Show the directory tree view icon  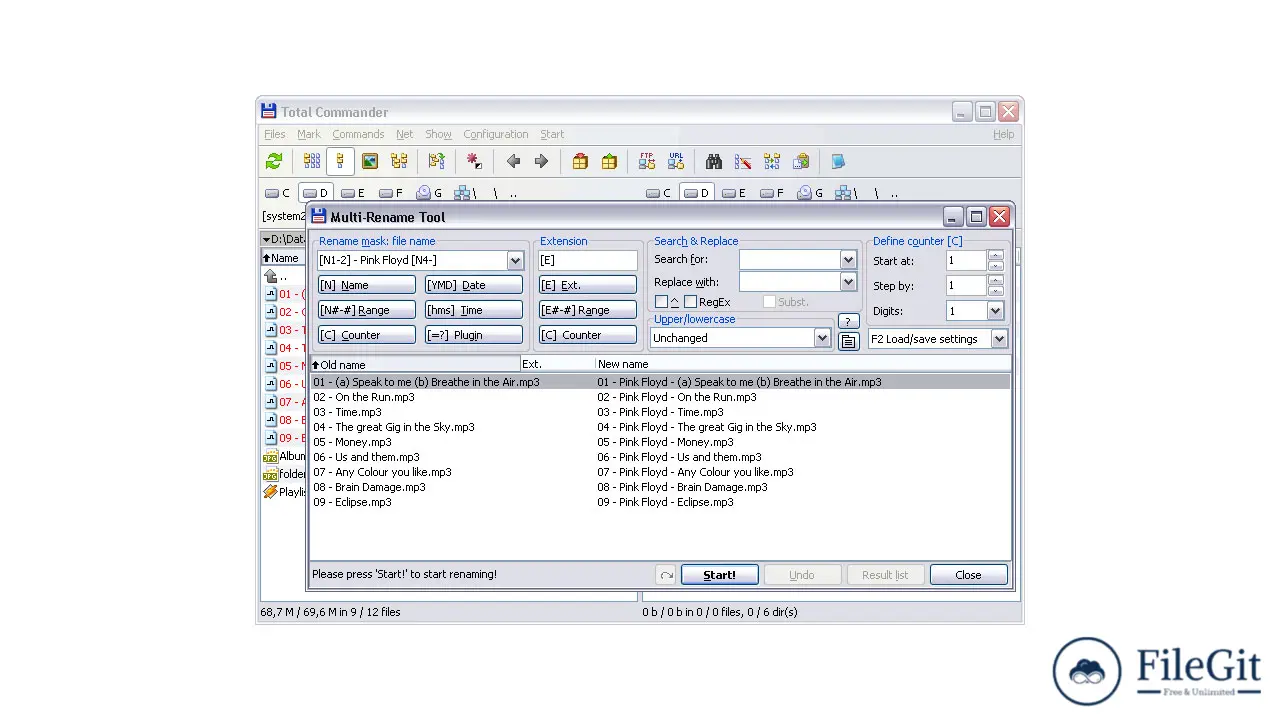[399, 161]
